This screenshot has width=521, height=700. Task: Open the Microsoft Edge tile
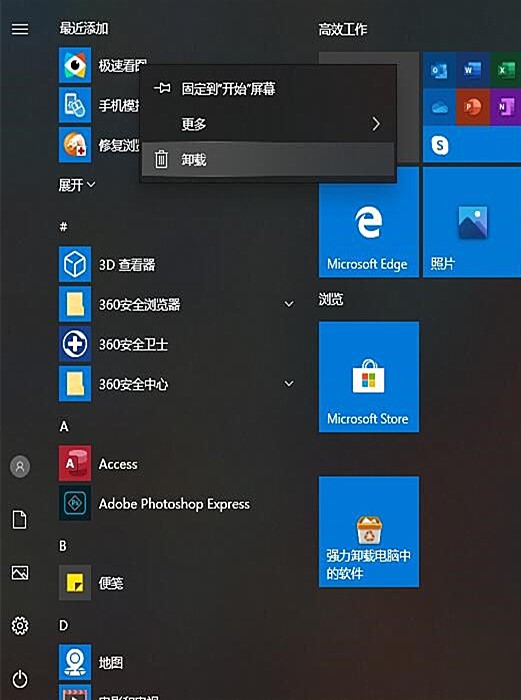[369, 222]
